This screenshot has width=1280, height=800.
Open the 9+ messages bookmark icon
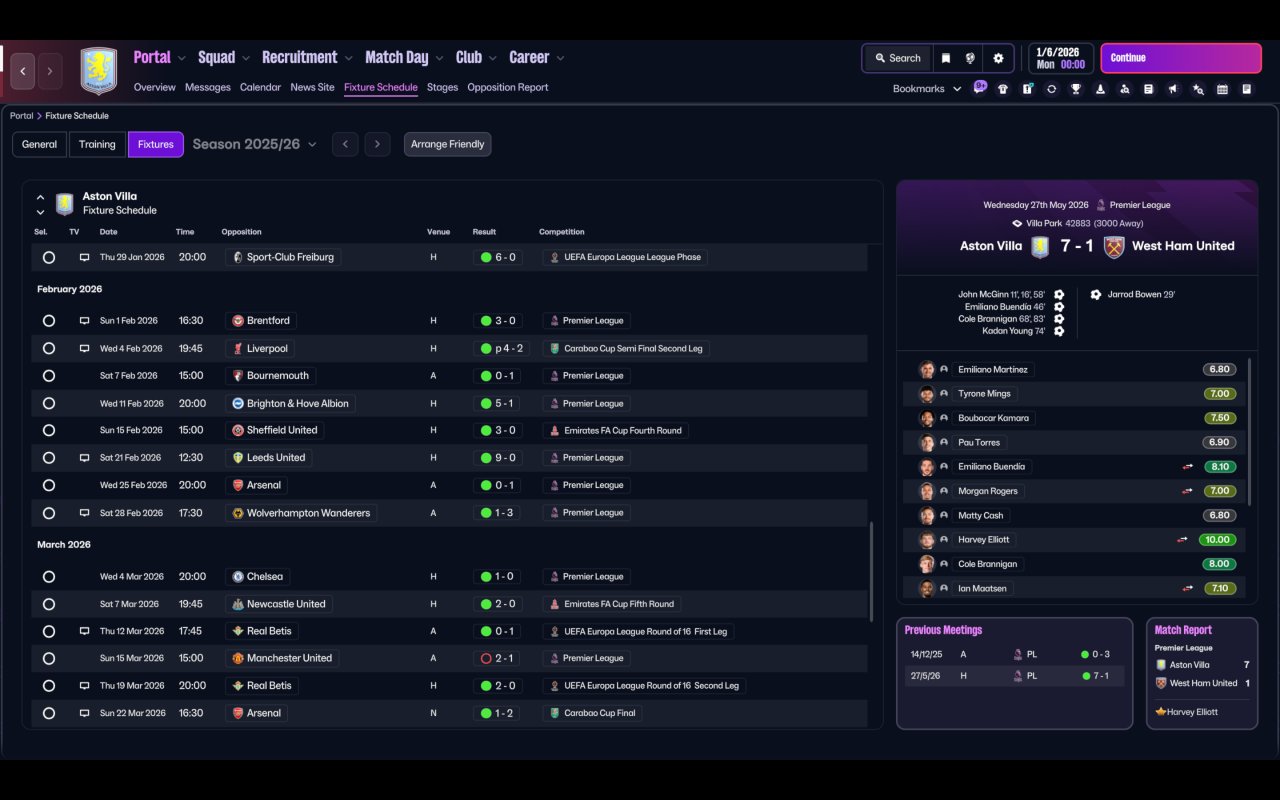tap(980, 88)
